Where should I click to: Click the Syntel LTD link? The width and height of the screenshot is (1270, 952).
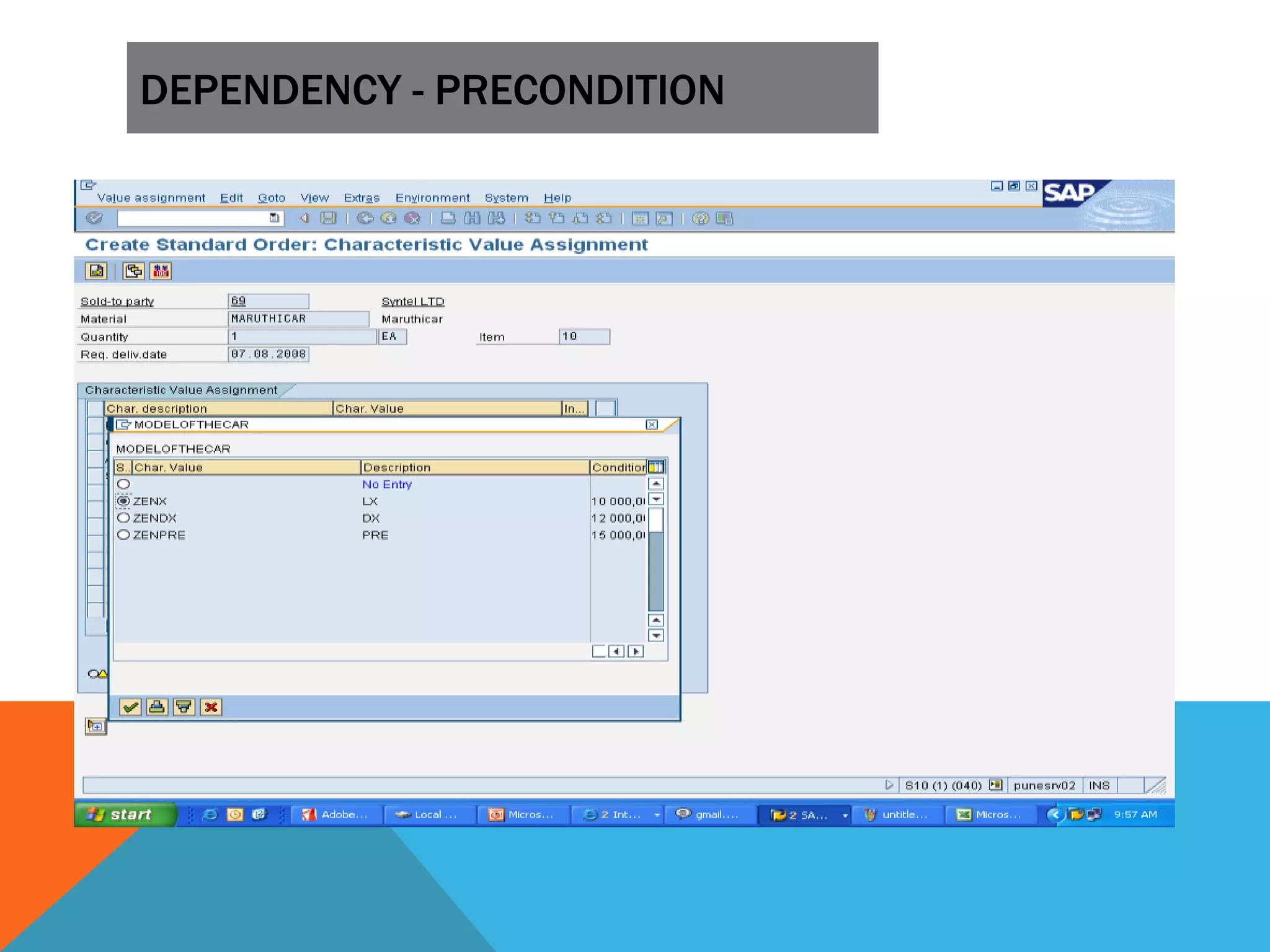tap(413, 301)
